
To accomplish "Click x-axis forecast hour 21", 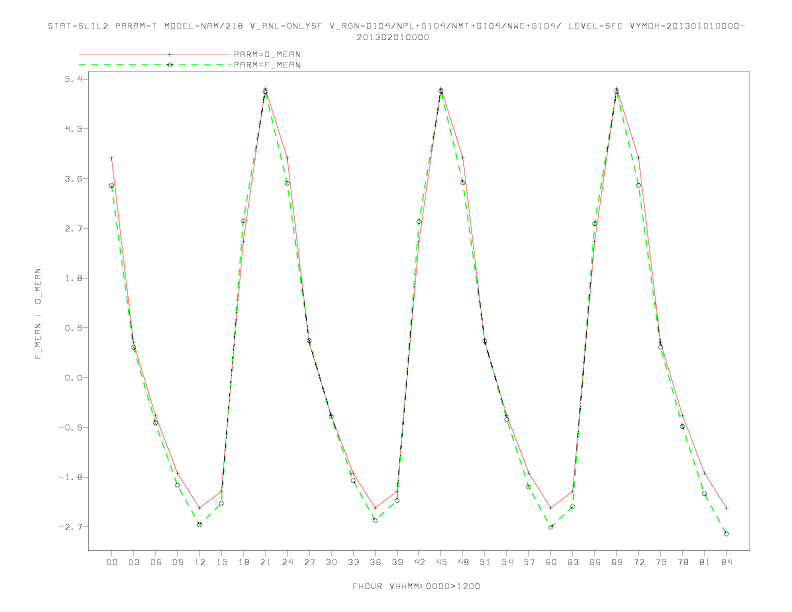I will click(x=265, y=562).
